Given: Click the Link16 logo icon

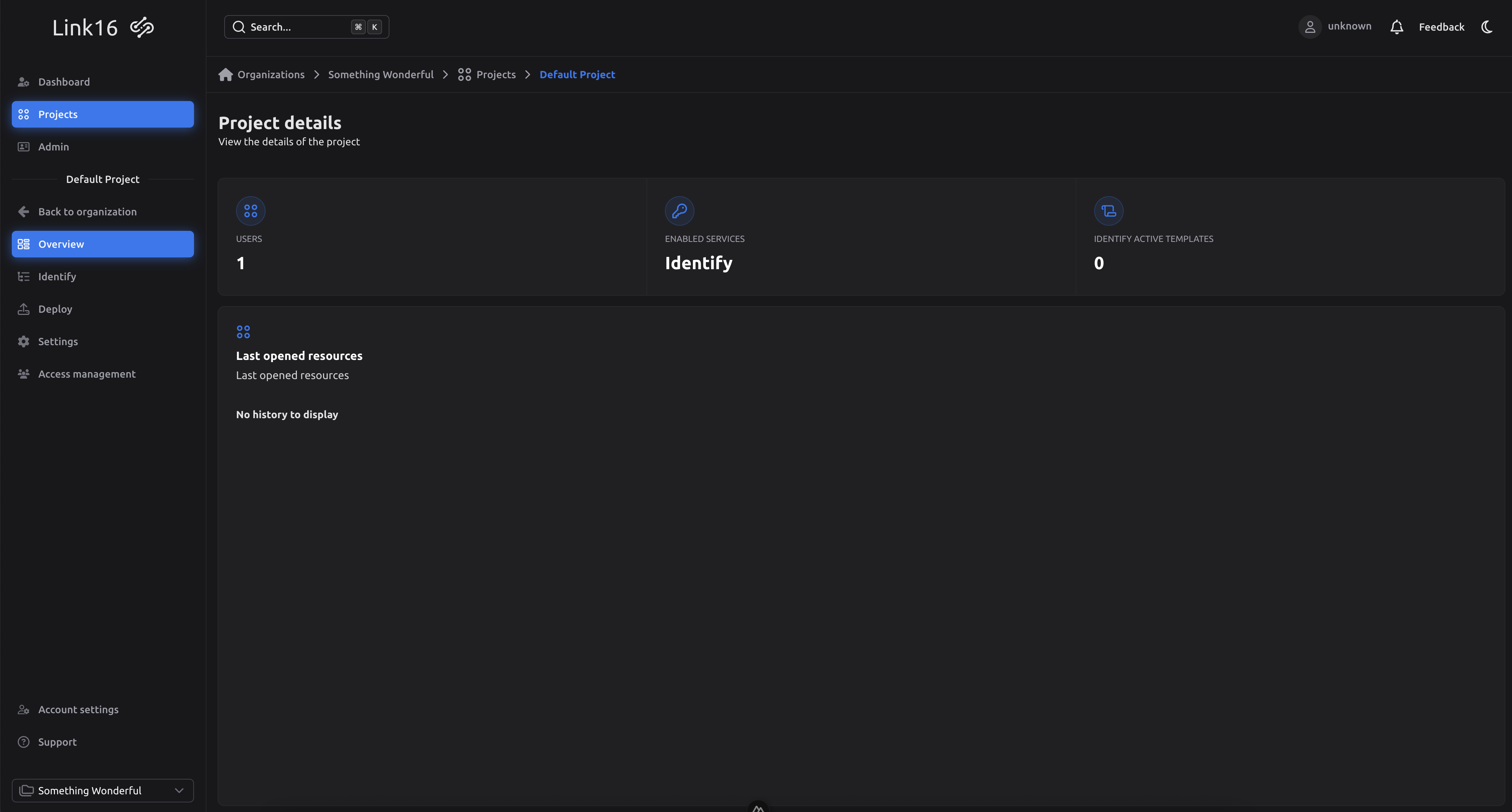Looking at the screenshot, I should pyautogui.click(x=141, y=27).
